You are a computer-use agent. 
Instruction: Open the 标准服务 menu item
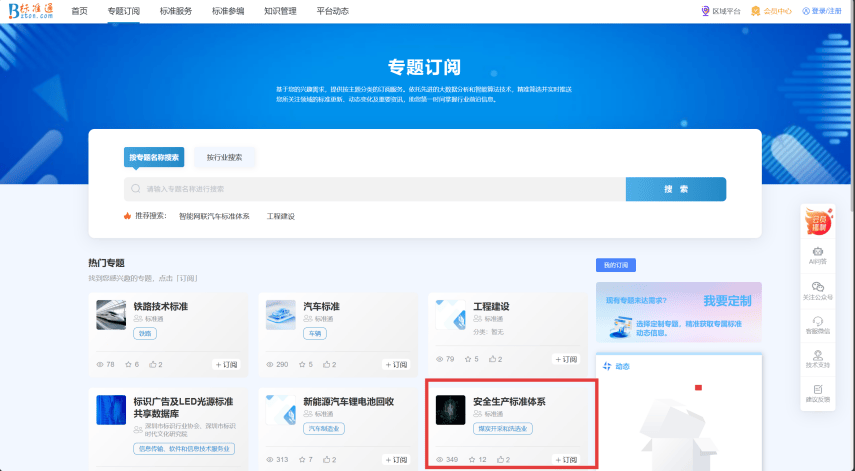click(175, 11)
